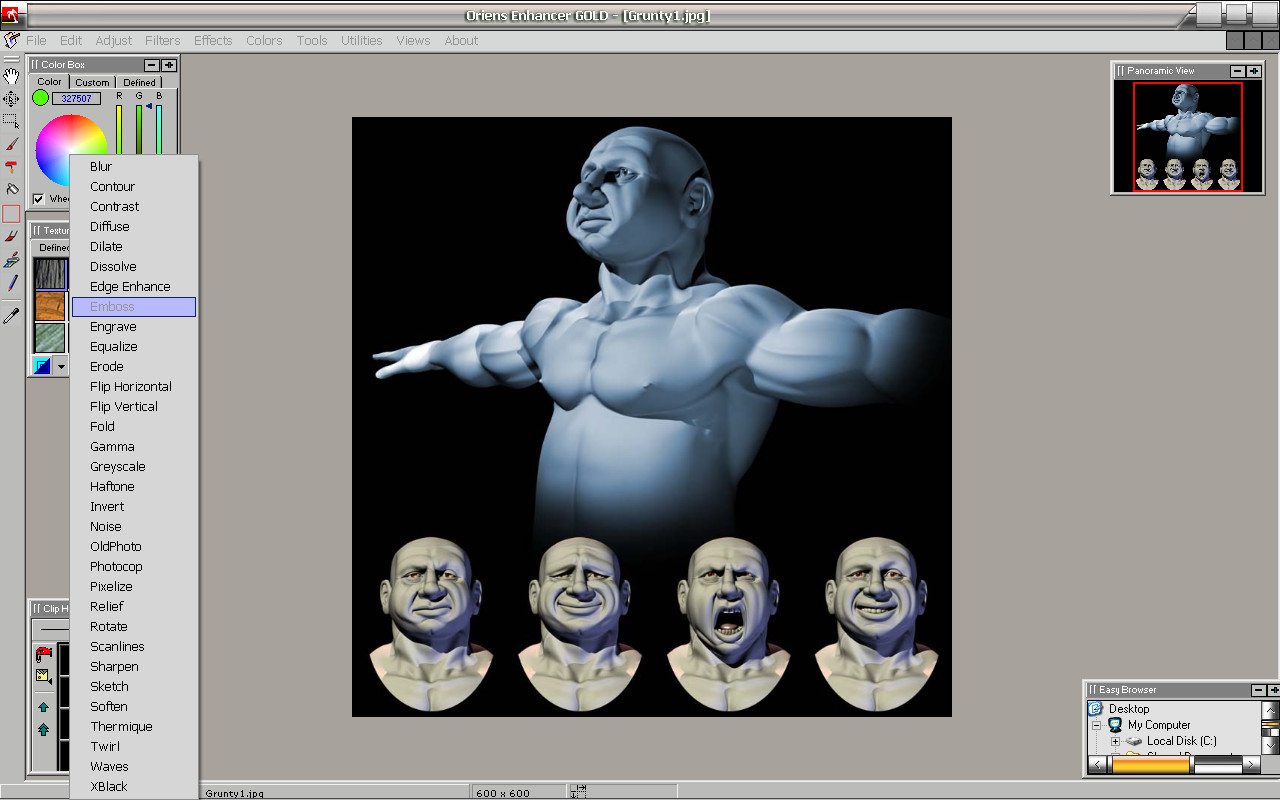The width and height of the screenshot is (1280, 800).
Task: Choose the red outlined Rectangle shape tool
Action: [11, 213]
